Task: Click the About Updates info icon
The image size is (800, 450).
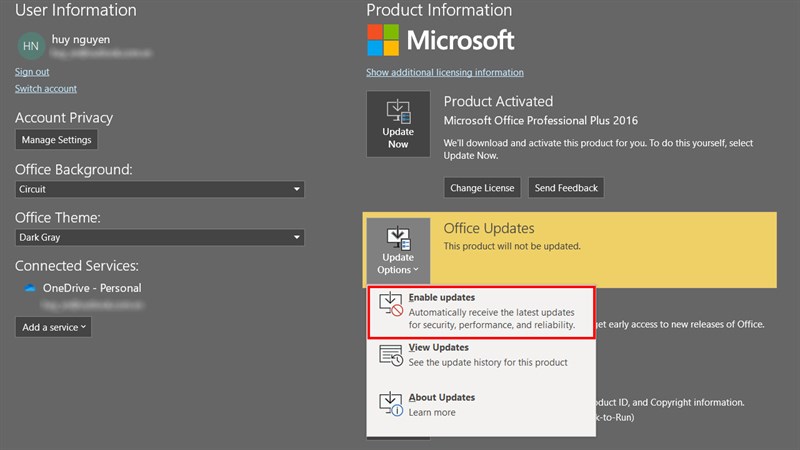Action: (x=391, y=404)
